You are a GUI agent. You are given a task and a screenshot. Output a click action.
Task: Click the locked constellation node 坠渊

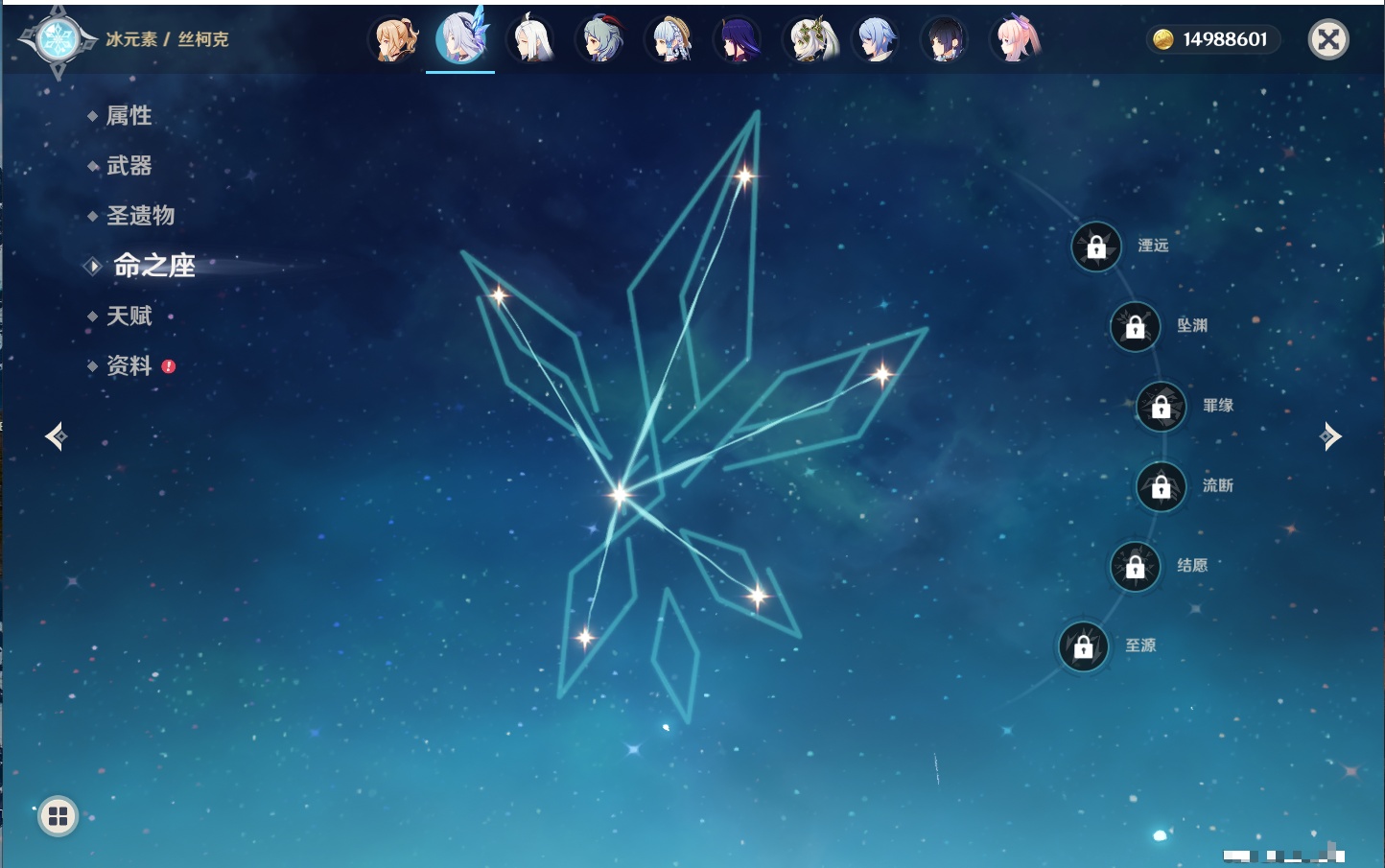click(1136, 326)
